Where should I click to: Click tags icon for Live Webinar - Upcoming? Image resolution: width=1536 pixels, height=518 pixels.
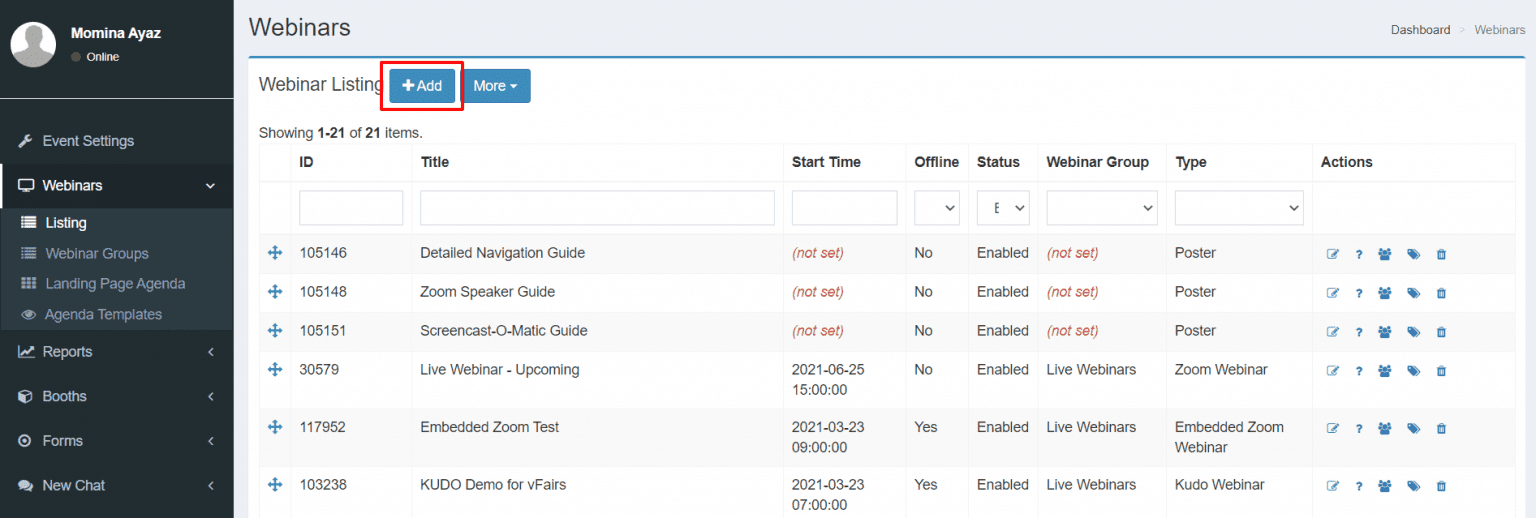coord(1413,371)
